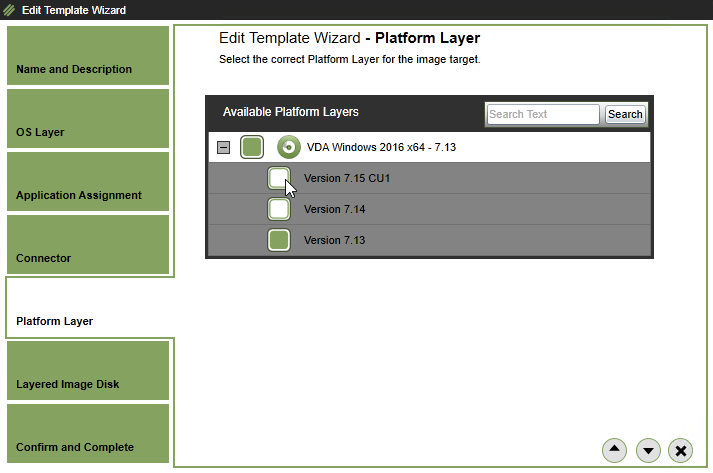This screenshot has width=713, height=473.
Task: Check the Version 7.14 checkbox
Action: coord(279,209)
